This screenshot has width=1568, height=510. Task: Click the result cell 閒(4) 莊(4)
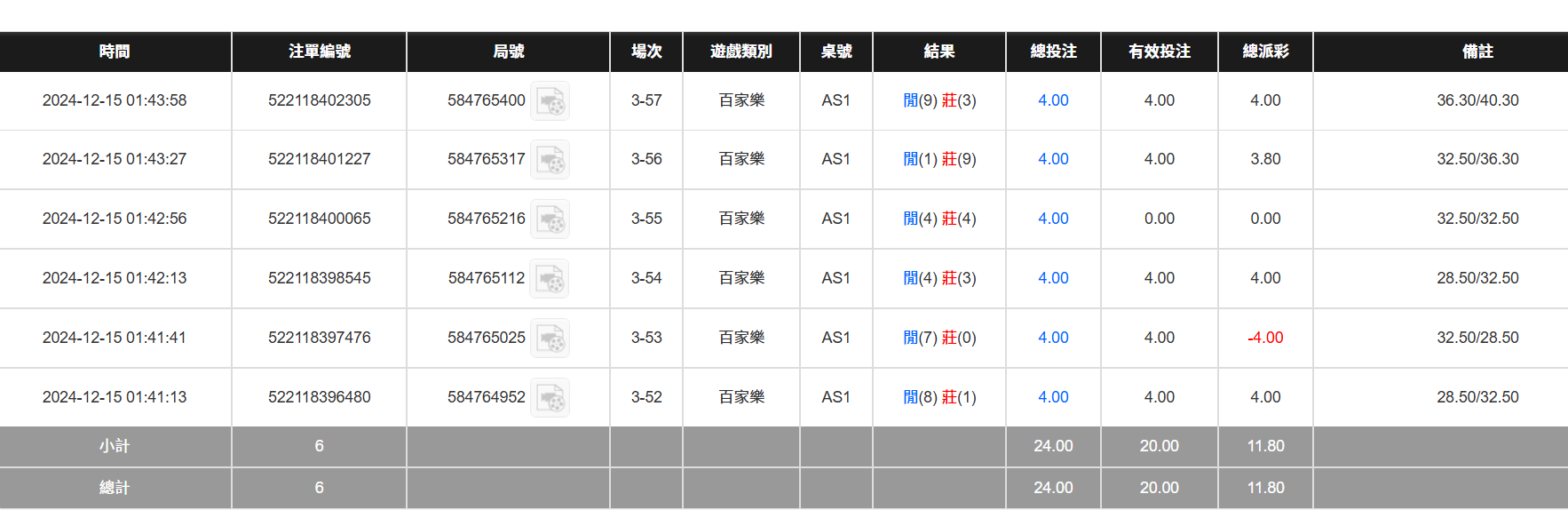point(939,219)
